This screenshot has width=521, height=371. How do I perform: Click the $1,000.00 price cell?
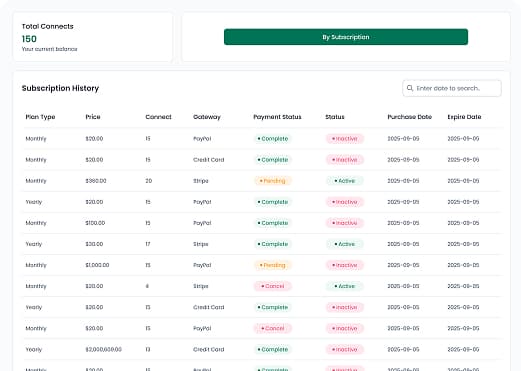[x=97, y=265]
